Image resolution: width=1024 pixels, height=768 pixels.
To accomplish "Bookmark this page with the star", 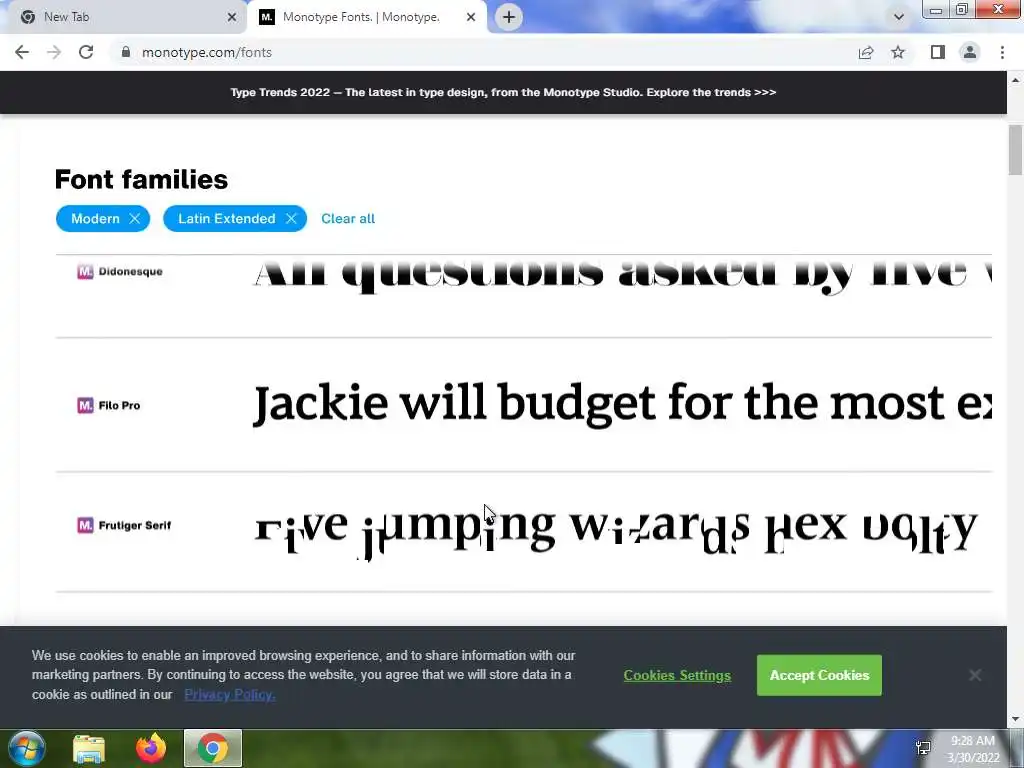I will (x=898, y=52).
